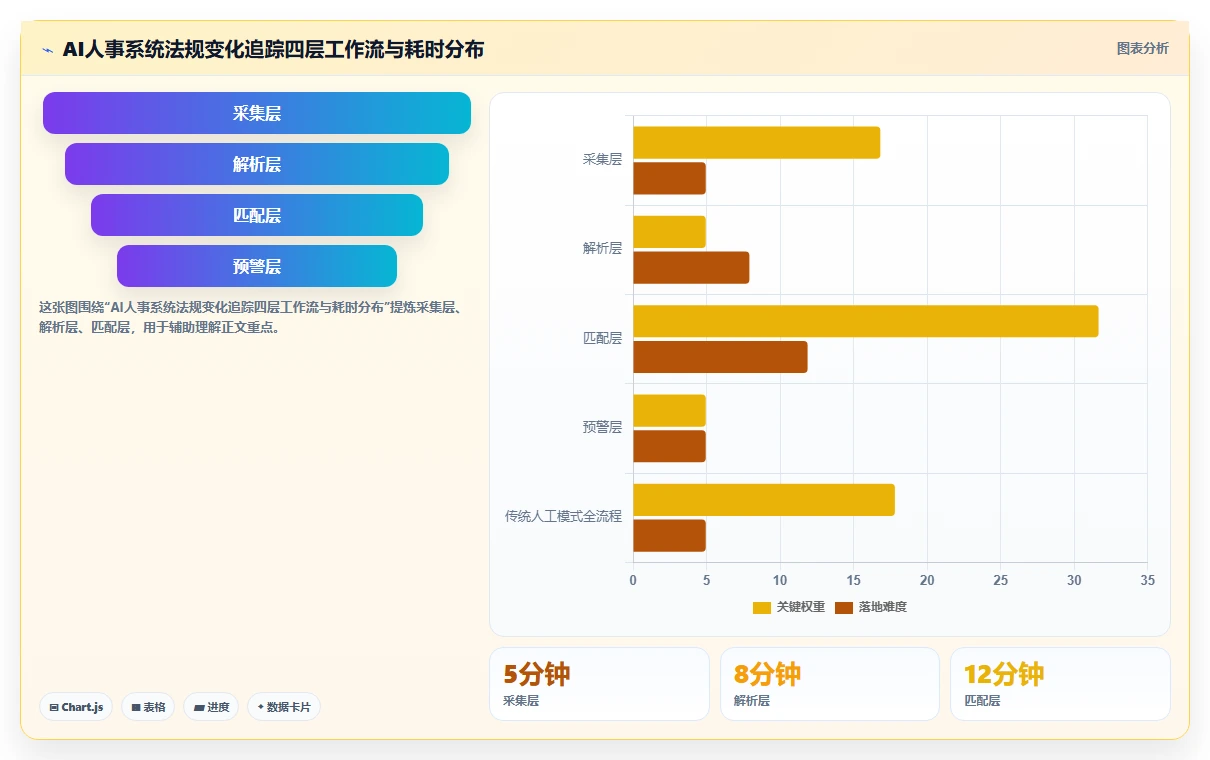1210x760 pixels.
Task: Click the 表格 tag chip
Action: pos(148,707)
